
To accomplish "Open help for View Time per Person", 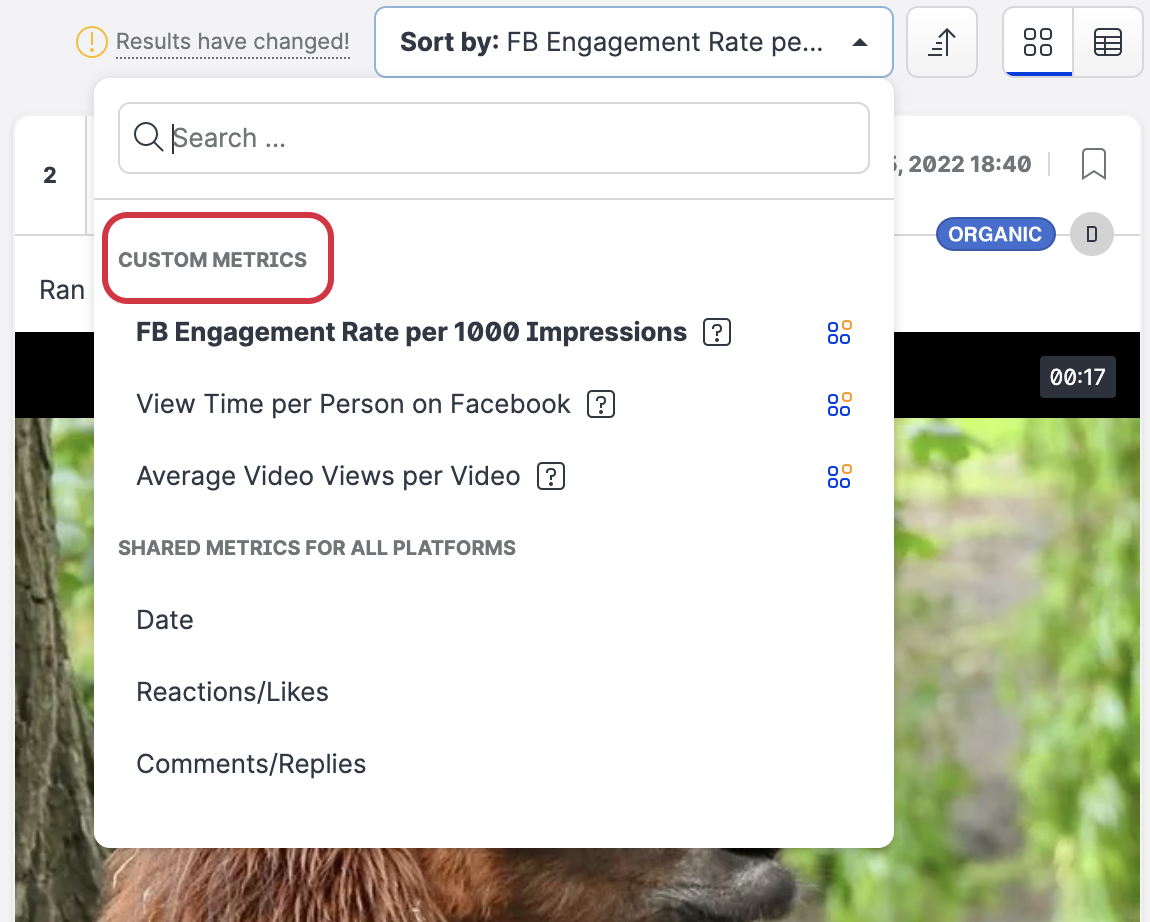I will coord(600,404).
